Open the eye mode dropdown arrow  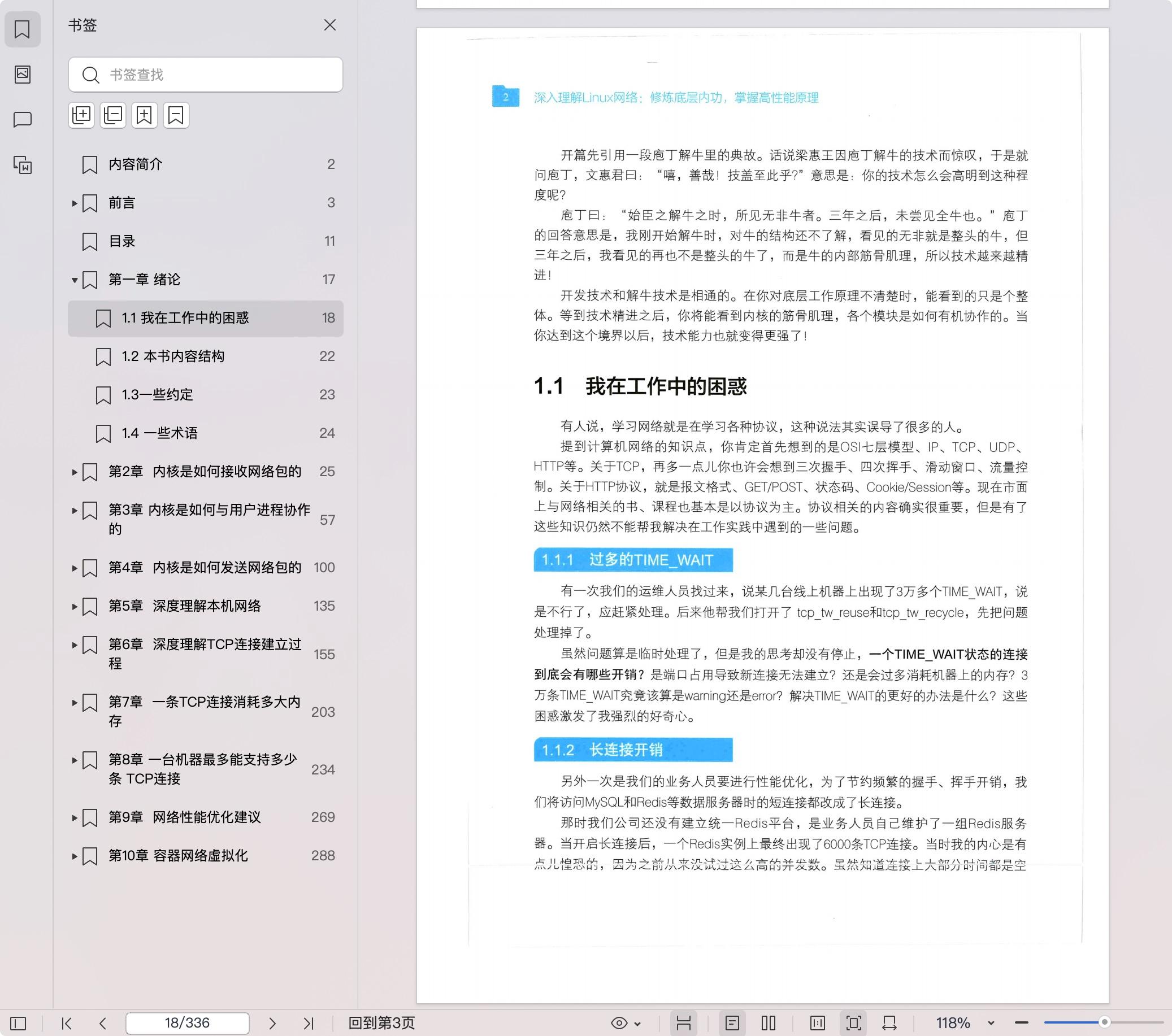tap(637, 1024)
